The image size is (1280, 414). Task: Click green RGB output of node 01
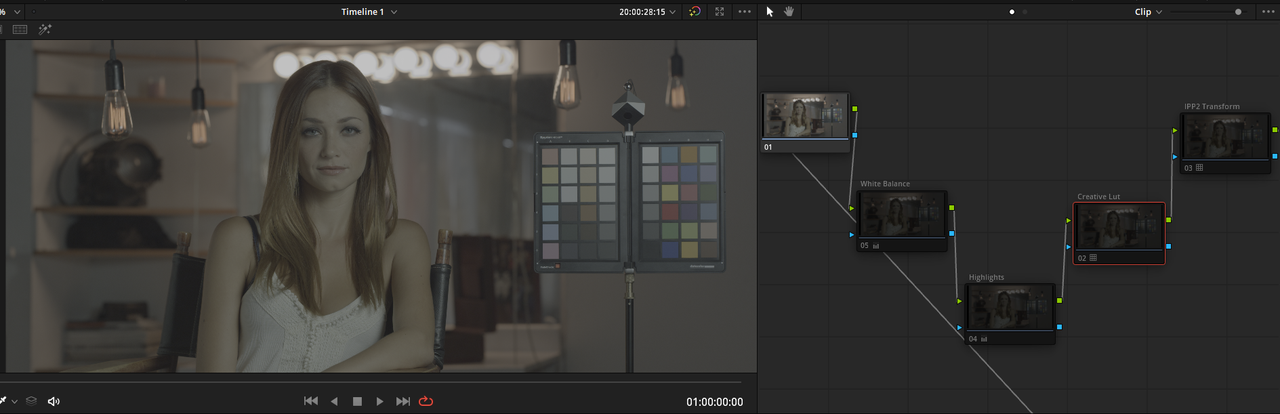pos(855,109)
